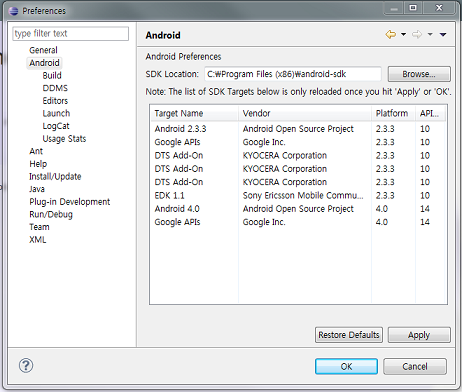Select the EDK 1.1 target row

click(x=298, y=196)
